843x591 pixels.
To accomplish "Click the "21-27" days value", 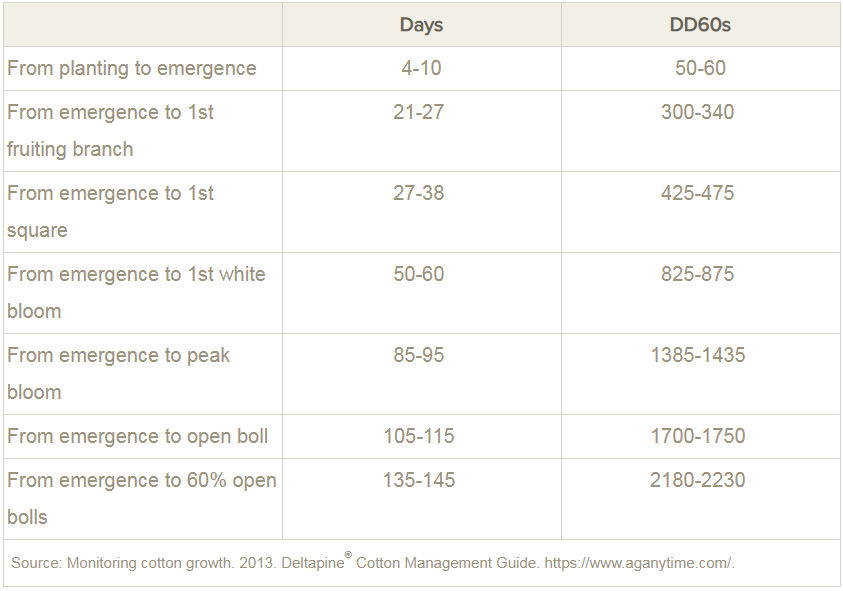I will point(418,112).
